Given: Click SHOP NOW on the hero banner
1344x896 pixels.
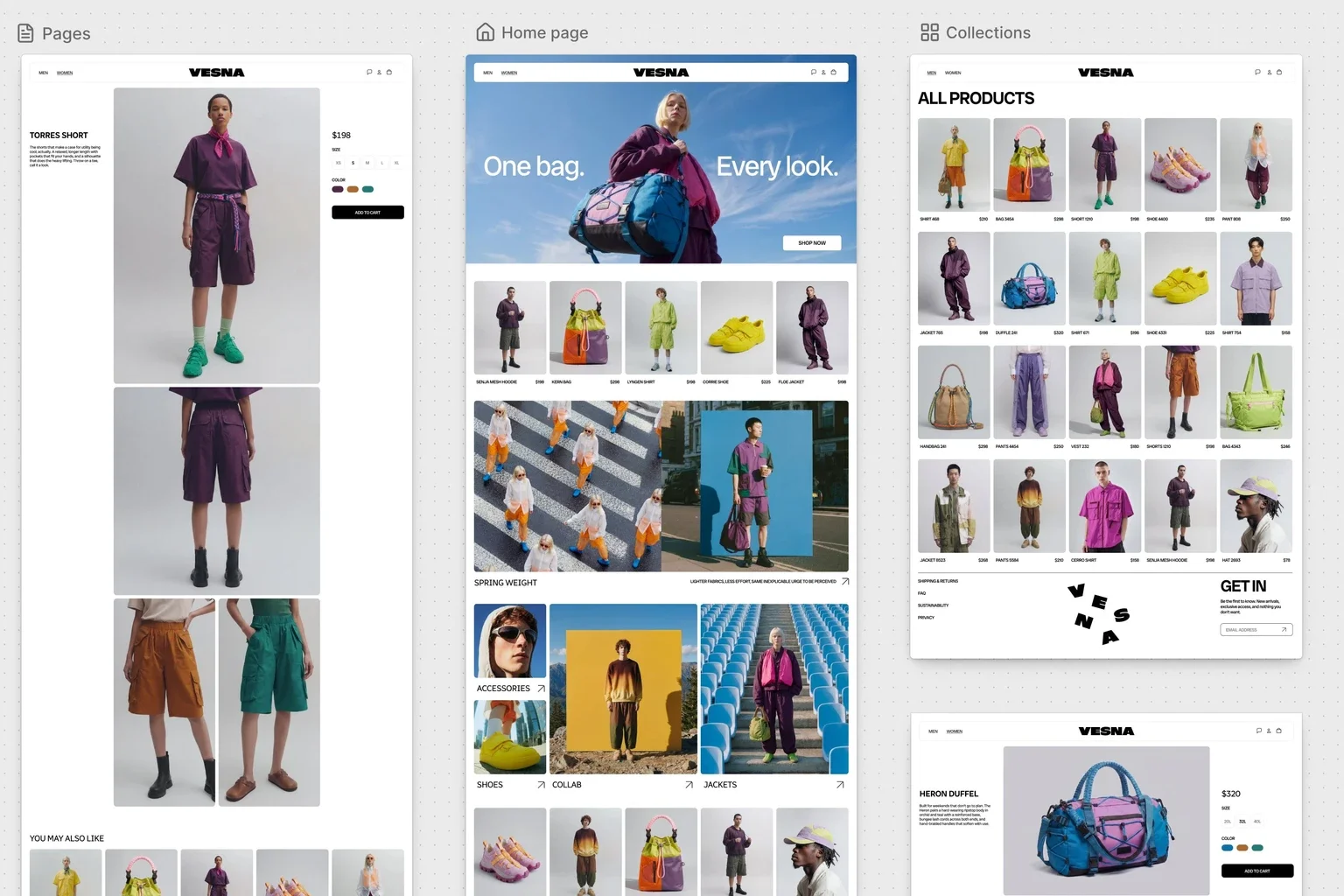Looking at the screenshot, I should (812, 243).
